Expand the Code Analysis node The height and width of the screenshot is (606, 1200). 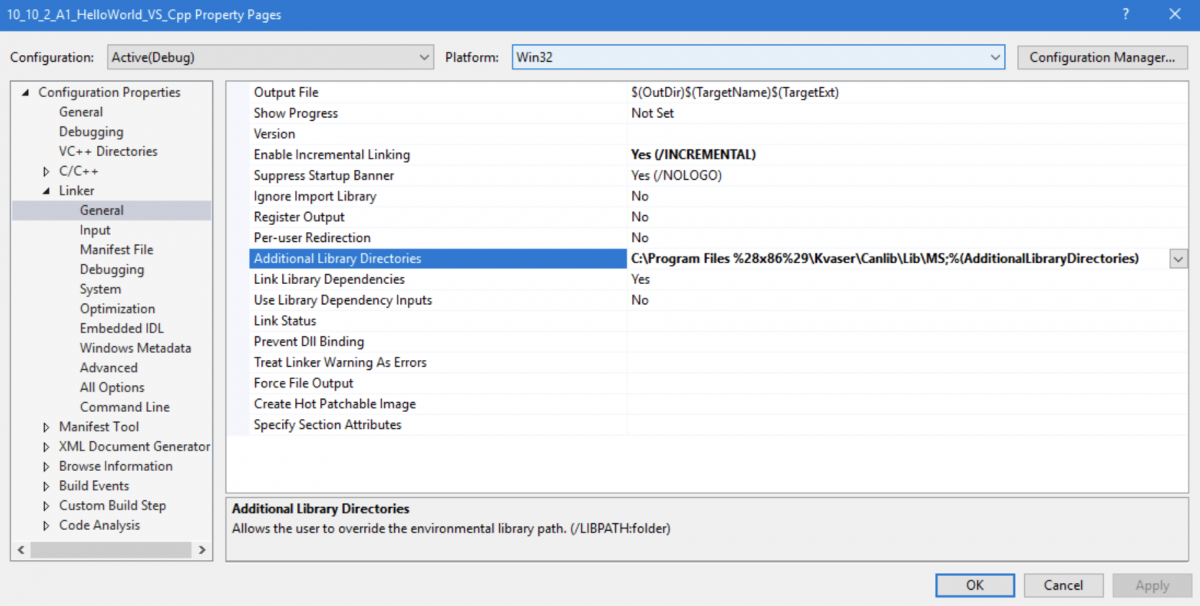point(44,525)
